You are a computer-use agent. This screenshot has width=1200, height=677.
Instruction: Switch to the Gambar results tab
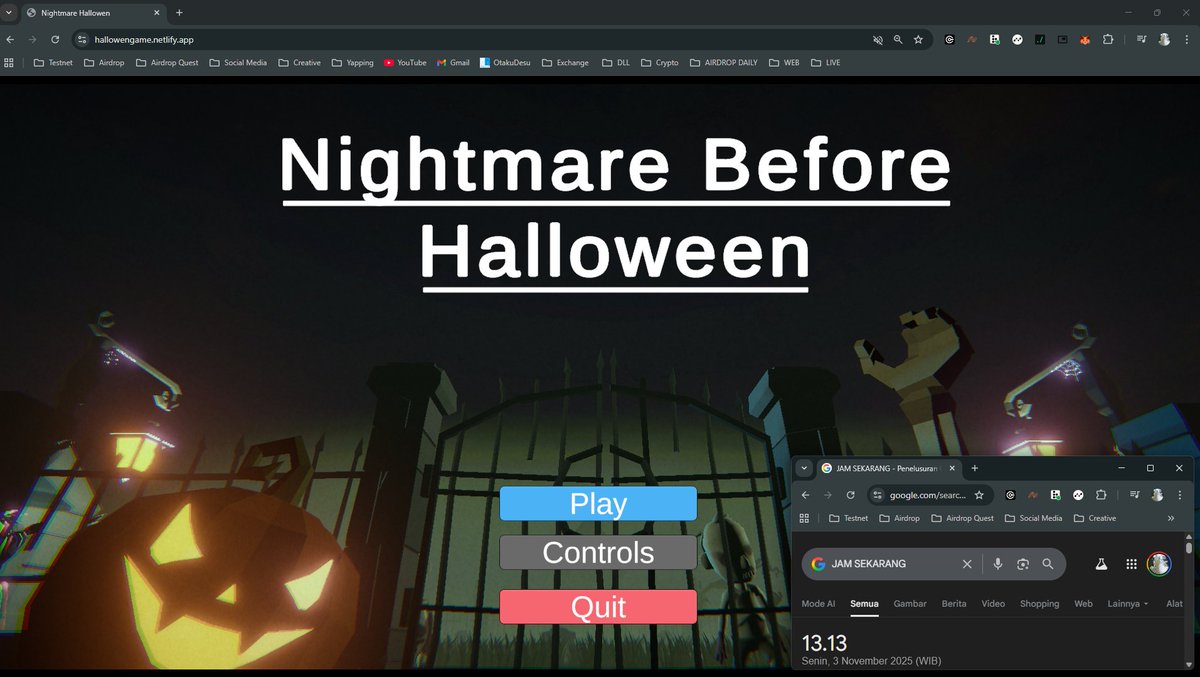coord(910,604)
